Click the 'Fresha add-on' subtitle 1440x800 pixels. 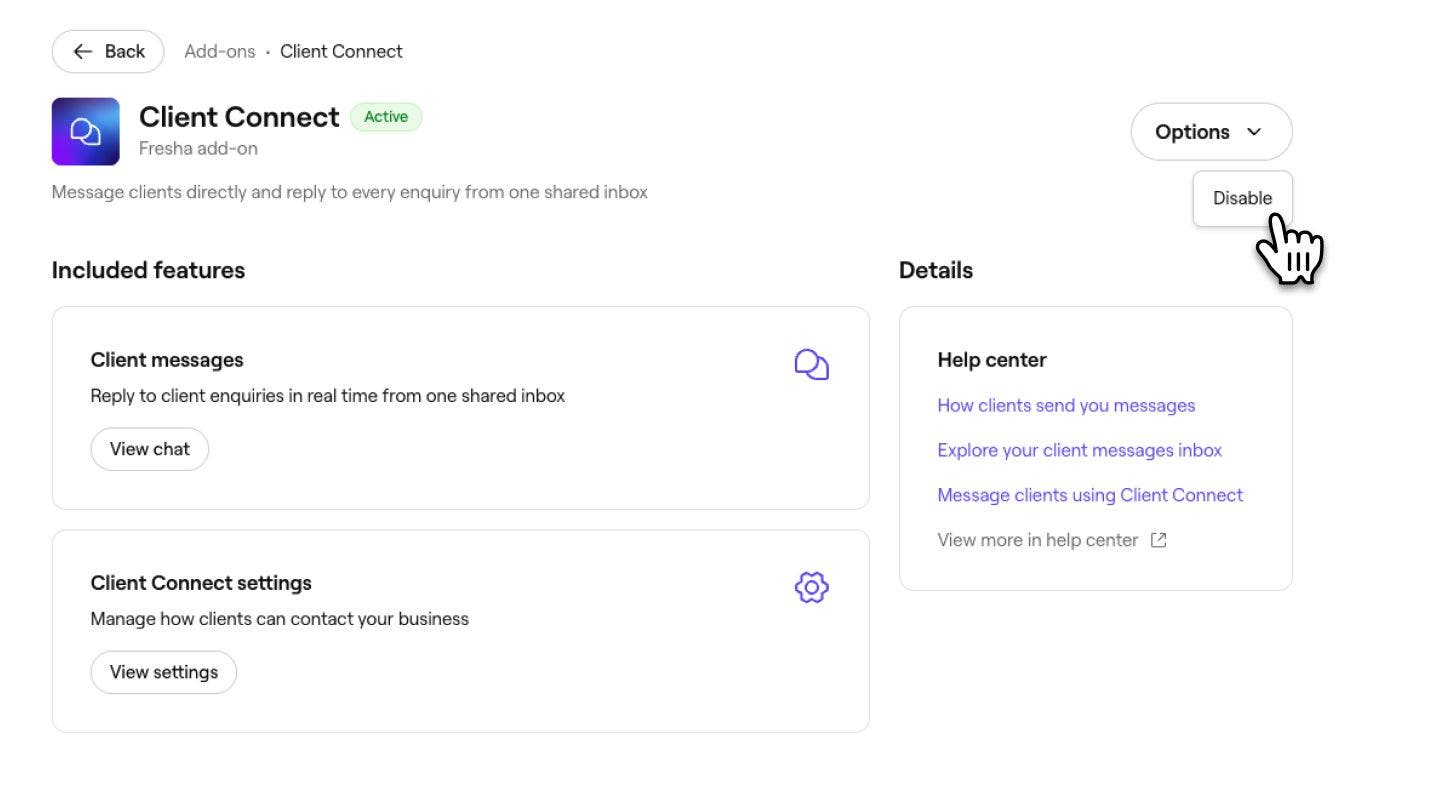click(198, 149)
